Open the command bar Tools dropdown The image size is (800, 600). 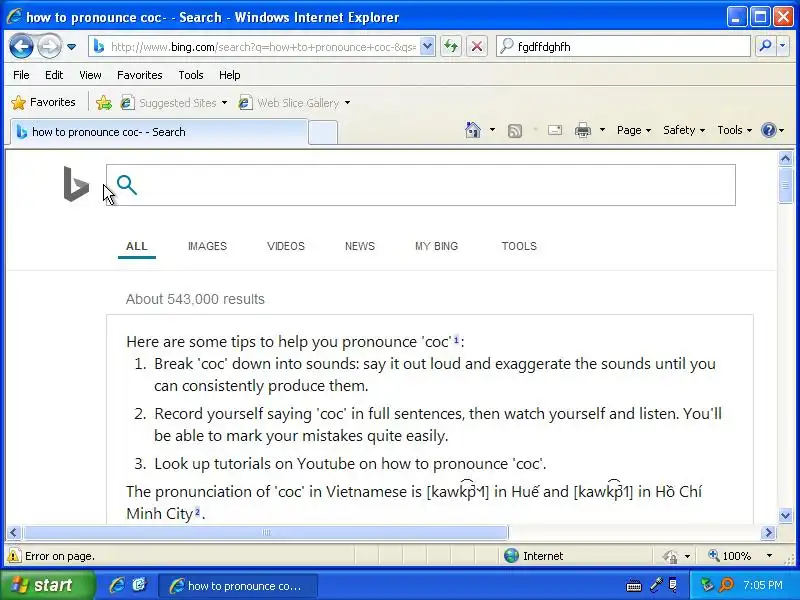click(x=734, y=130)
